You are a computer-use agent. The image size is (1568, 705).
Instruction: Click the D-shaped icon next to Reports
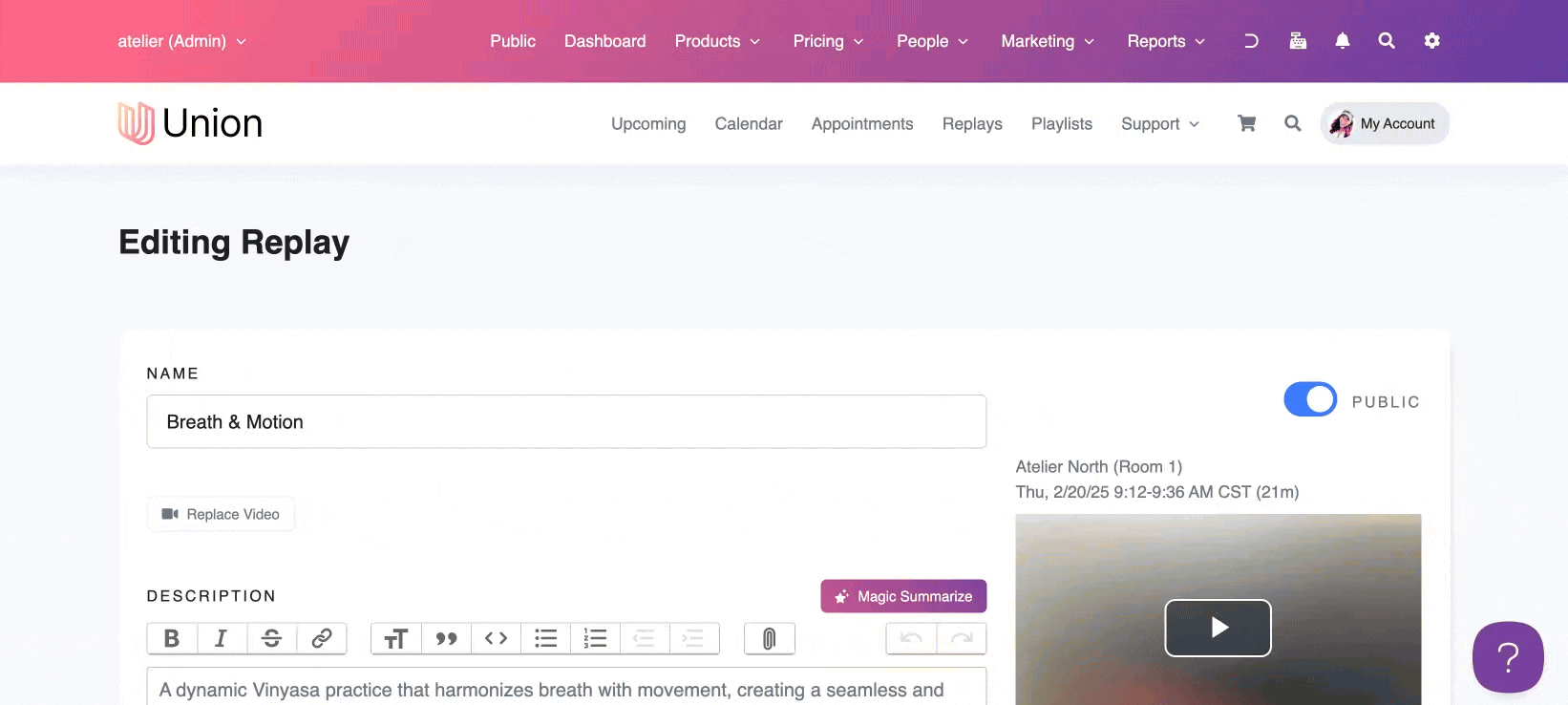tap(1251, 41)
